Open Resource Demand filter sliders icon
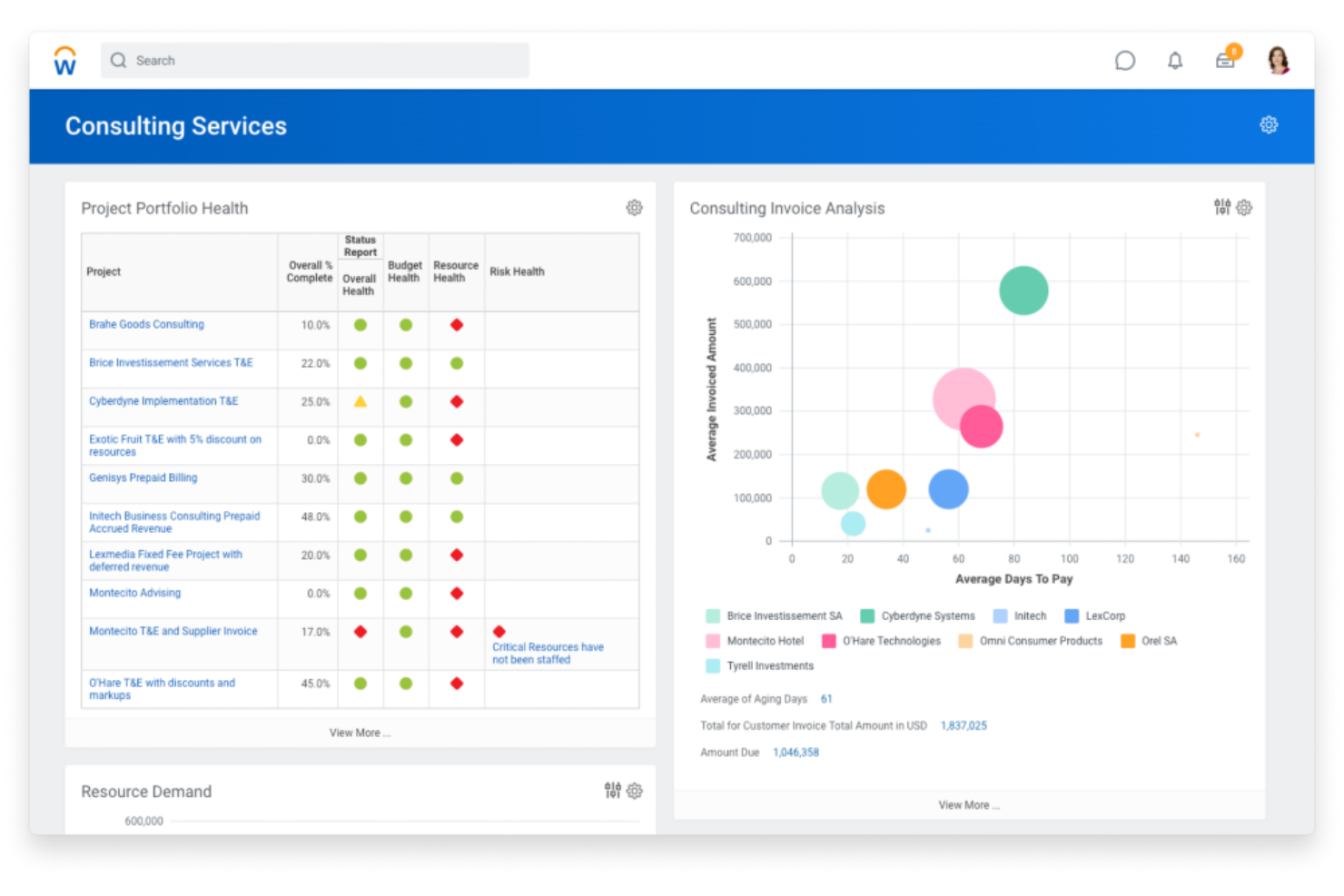The height and width of the screenshot is (896, 1344). (x=613, y=791)
